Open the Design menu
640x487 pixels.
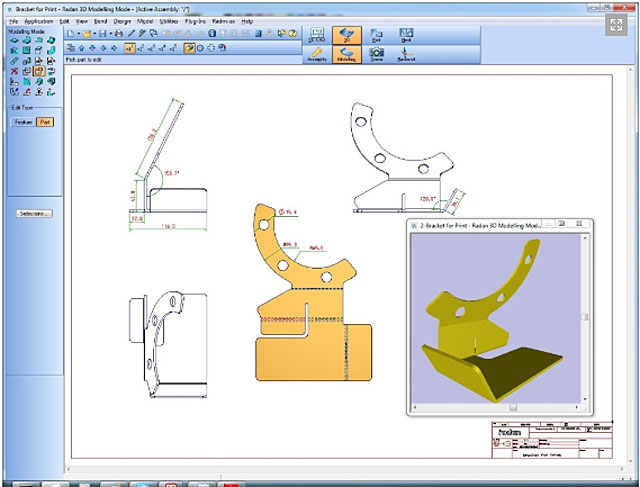(122, 21)
